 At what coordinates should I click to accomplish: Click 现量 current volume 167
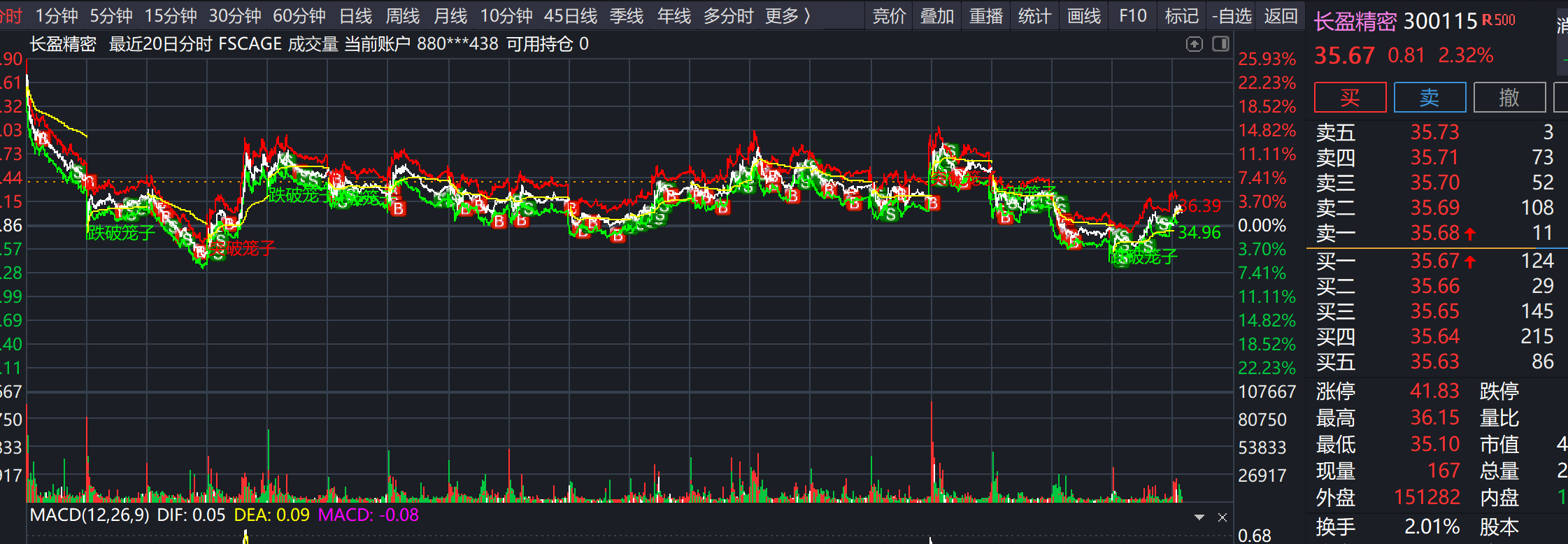click(1444, 471)
